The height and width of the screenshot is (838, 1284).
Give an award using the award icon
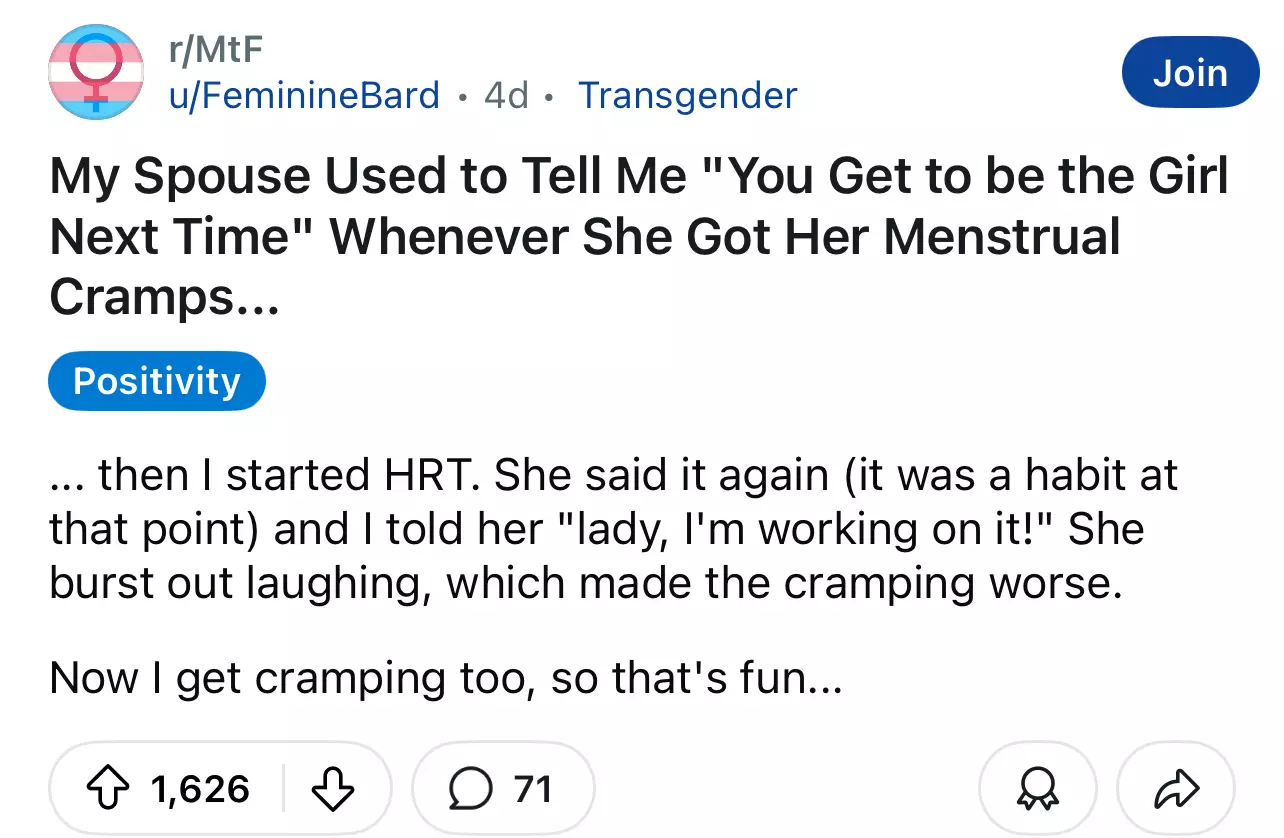tap(1037, 789)
